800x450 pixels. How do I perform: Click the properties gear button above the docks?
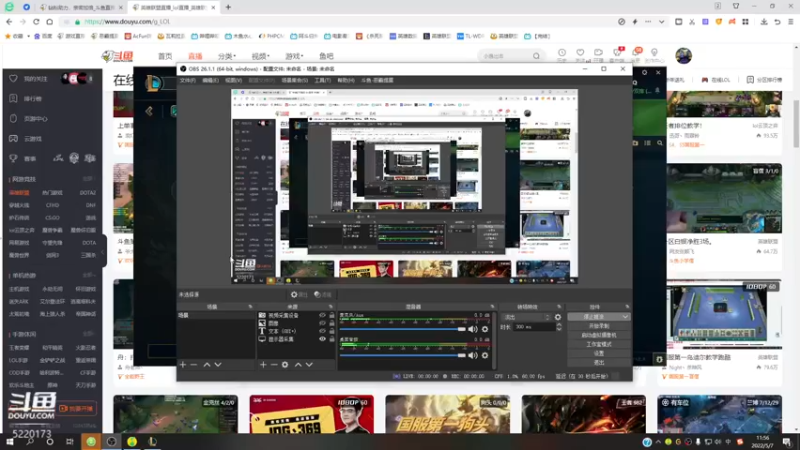pyautogui.click(x=299, y=294)
